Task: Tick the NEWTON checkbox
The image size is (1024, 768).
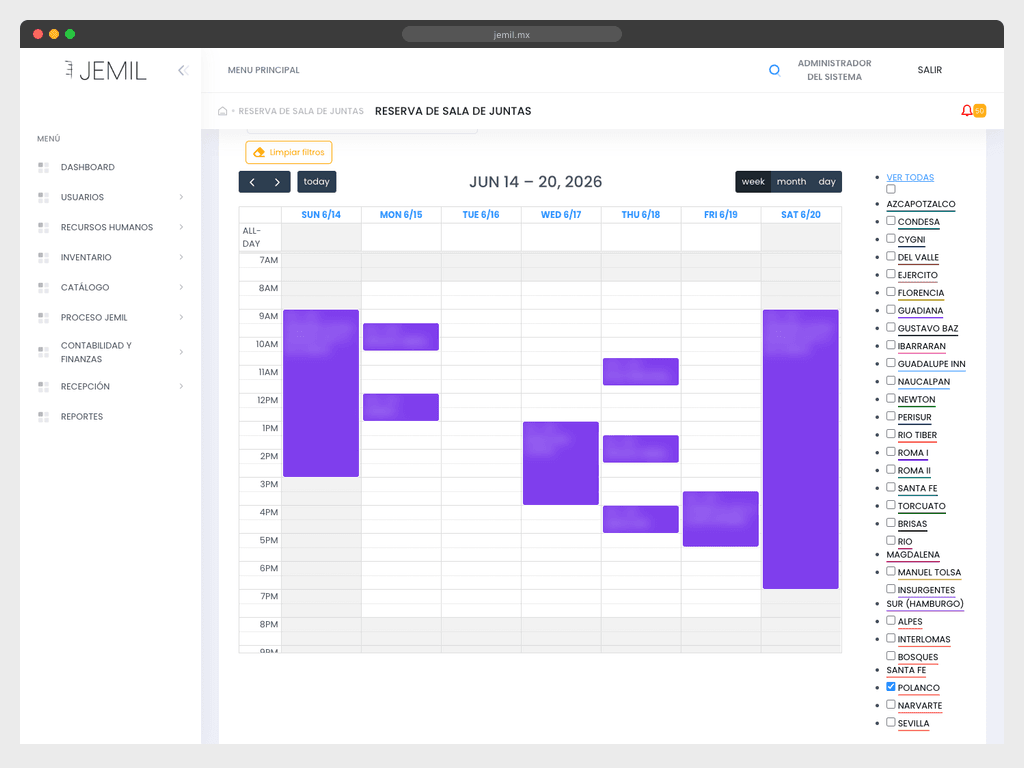Action: [x=891, y=398]
